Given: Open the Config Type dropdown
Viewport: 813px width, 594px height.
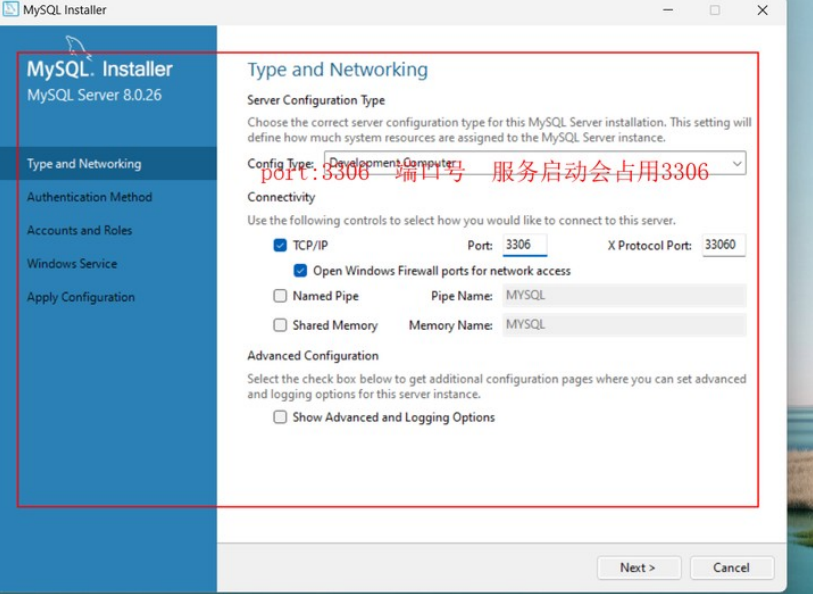Looking at the screenshot, I should pyautogui.click(x=535, y=163).
